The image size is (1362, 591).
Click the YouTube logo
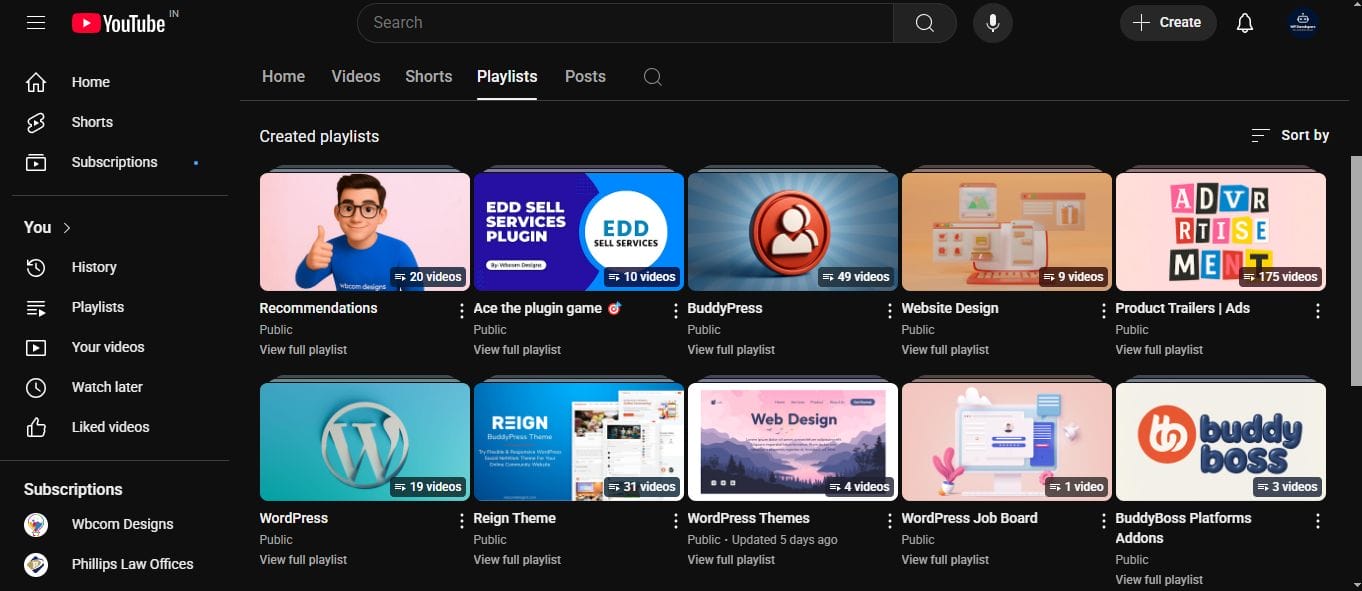tap(120, 22)
